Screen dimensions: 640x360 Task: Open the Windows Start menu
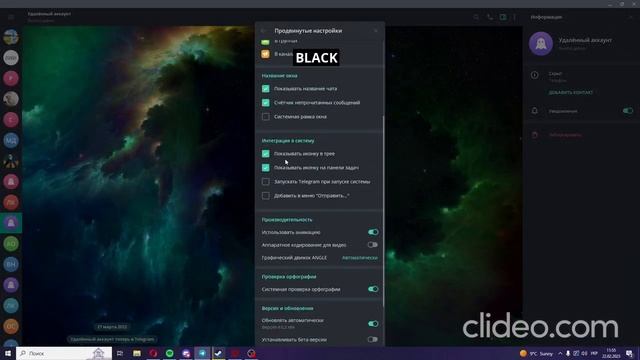point(8,353)
